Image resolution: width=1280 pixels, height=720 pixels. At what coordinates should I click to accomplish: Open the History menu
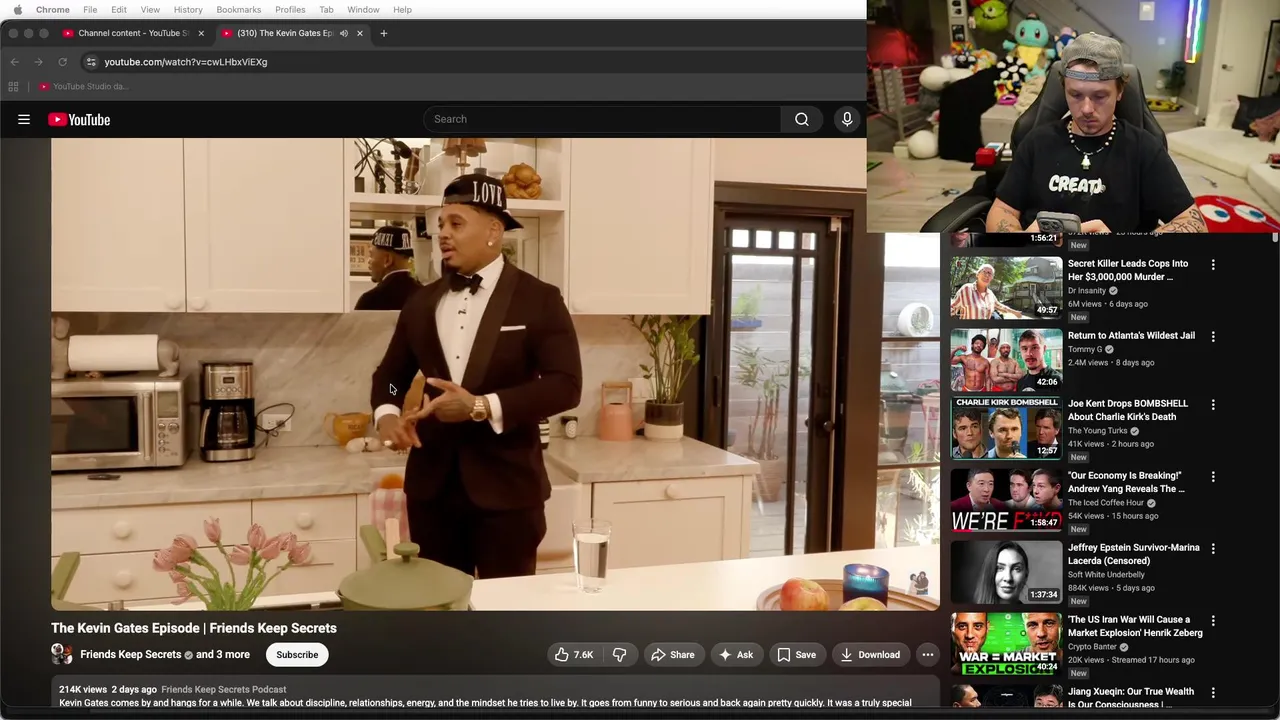pyautogui.click(x=188, y=10)
